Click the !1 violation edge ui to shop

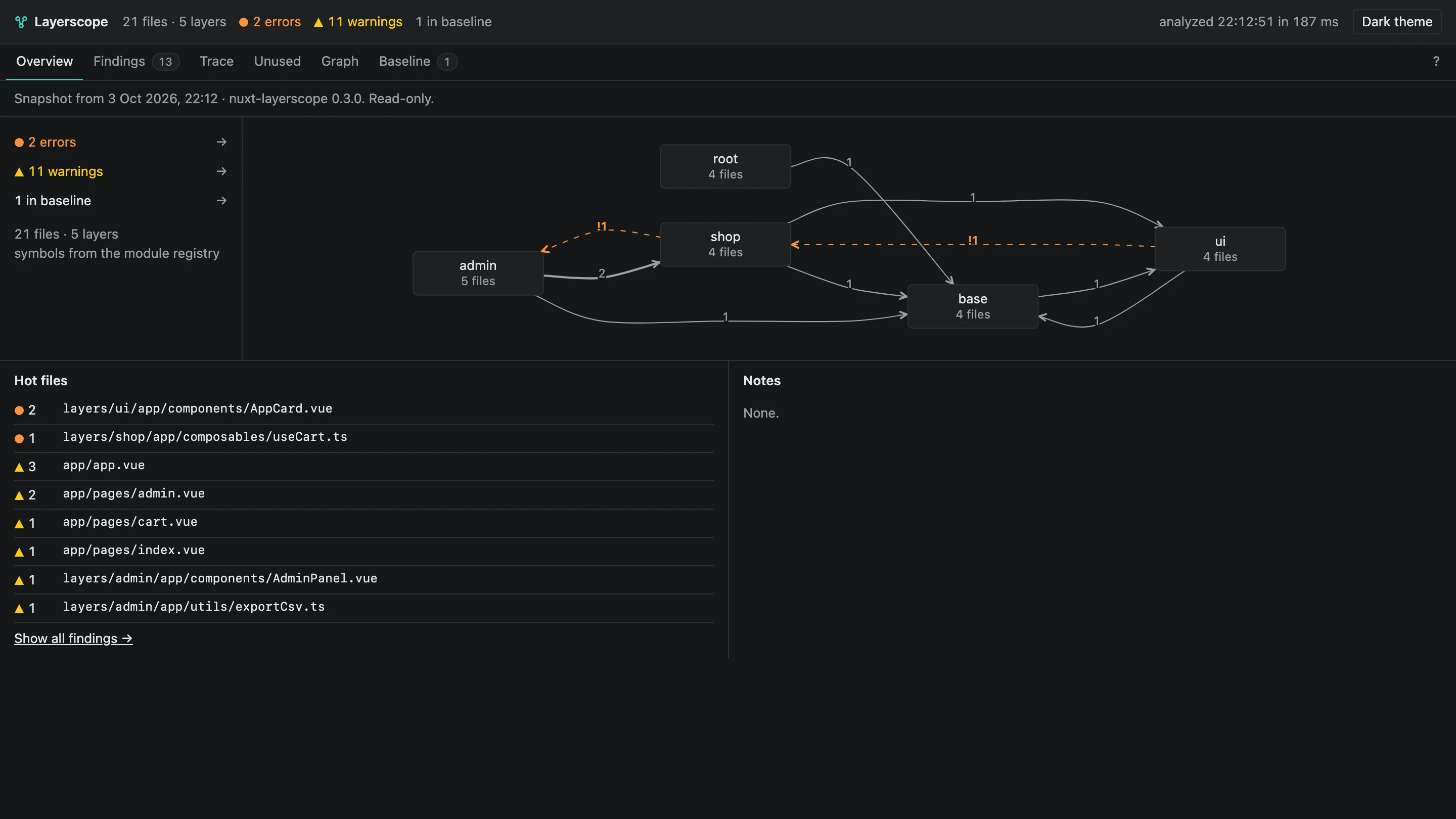tap(973, 241)
